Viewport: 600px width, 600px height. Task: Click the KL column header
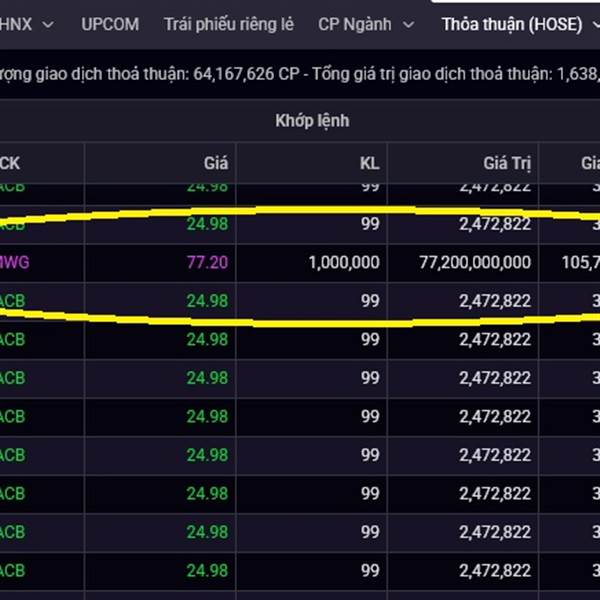pos(370,163)
